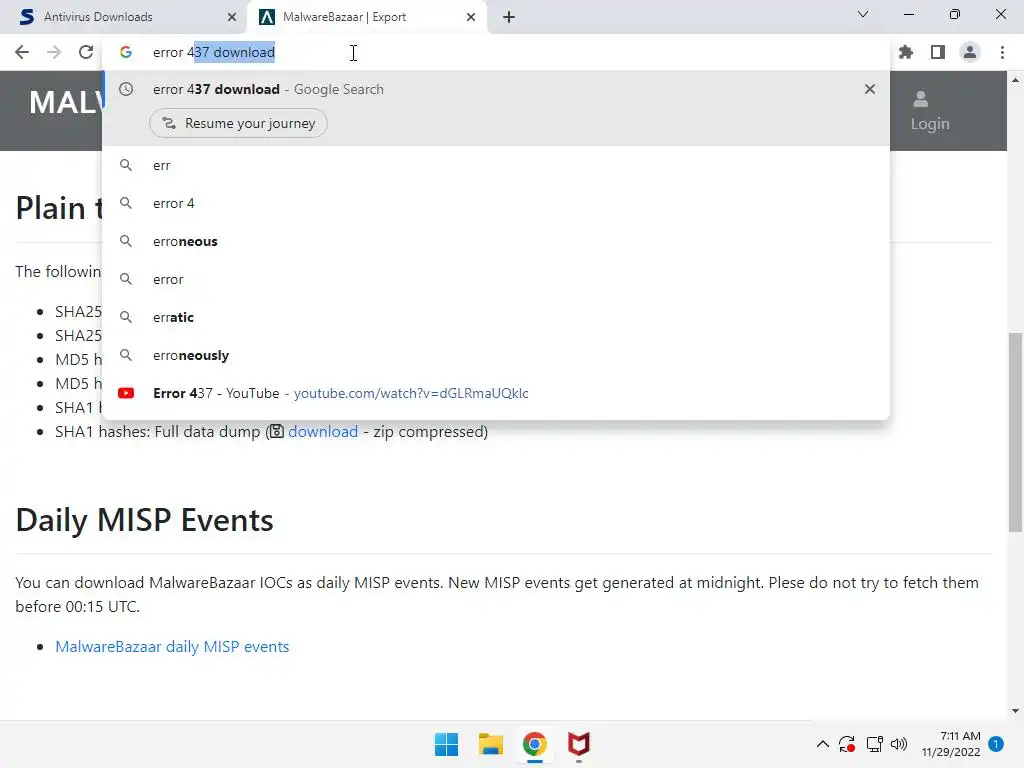Click the scrollbar up arrow

pos(1015,80)
